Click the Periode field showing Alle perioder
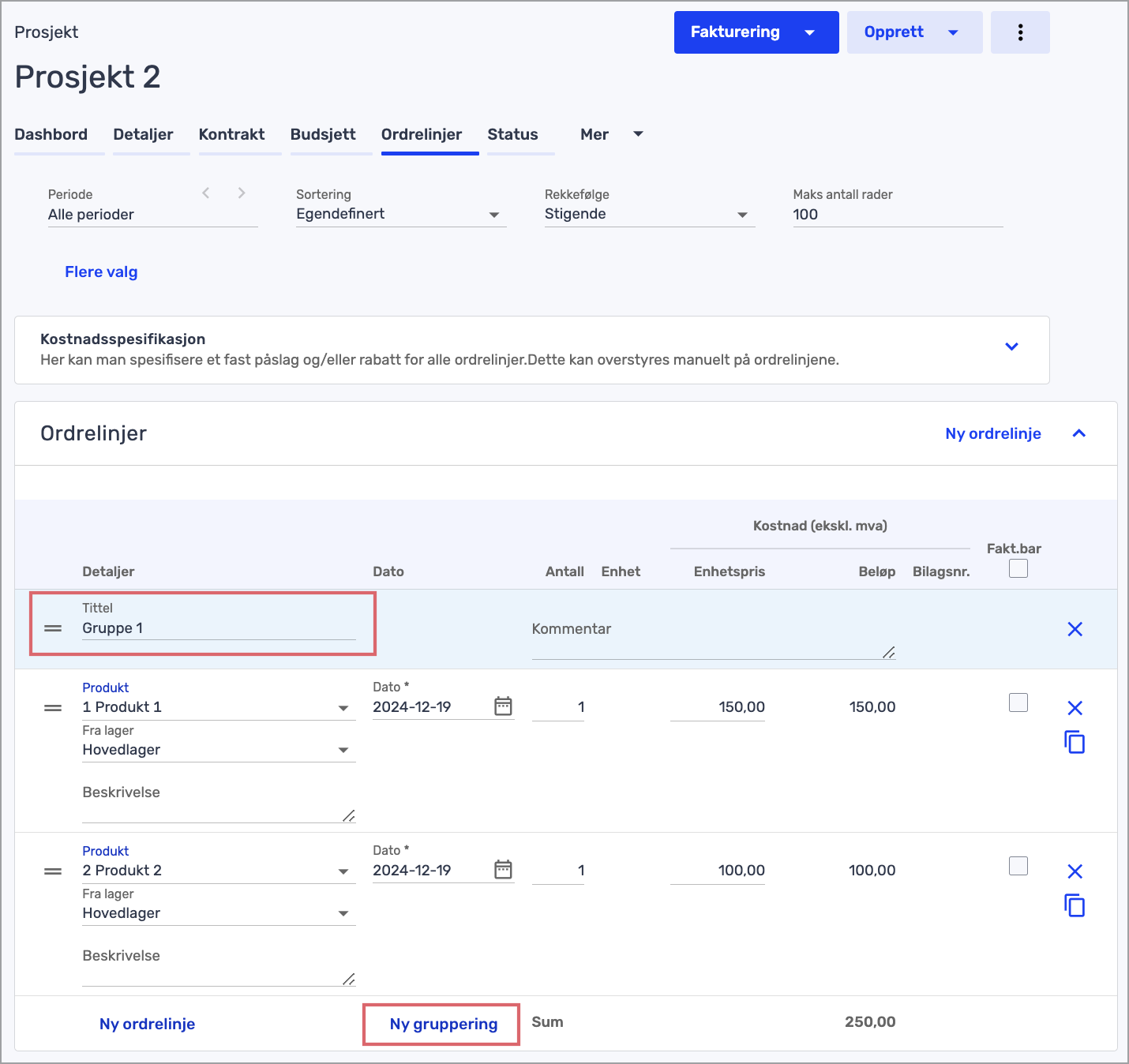 pyautogui.click(x=153, y=215)
